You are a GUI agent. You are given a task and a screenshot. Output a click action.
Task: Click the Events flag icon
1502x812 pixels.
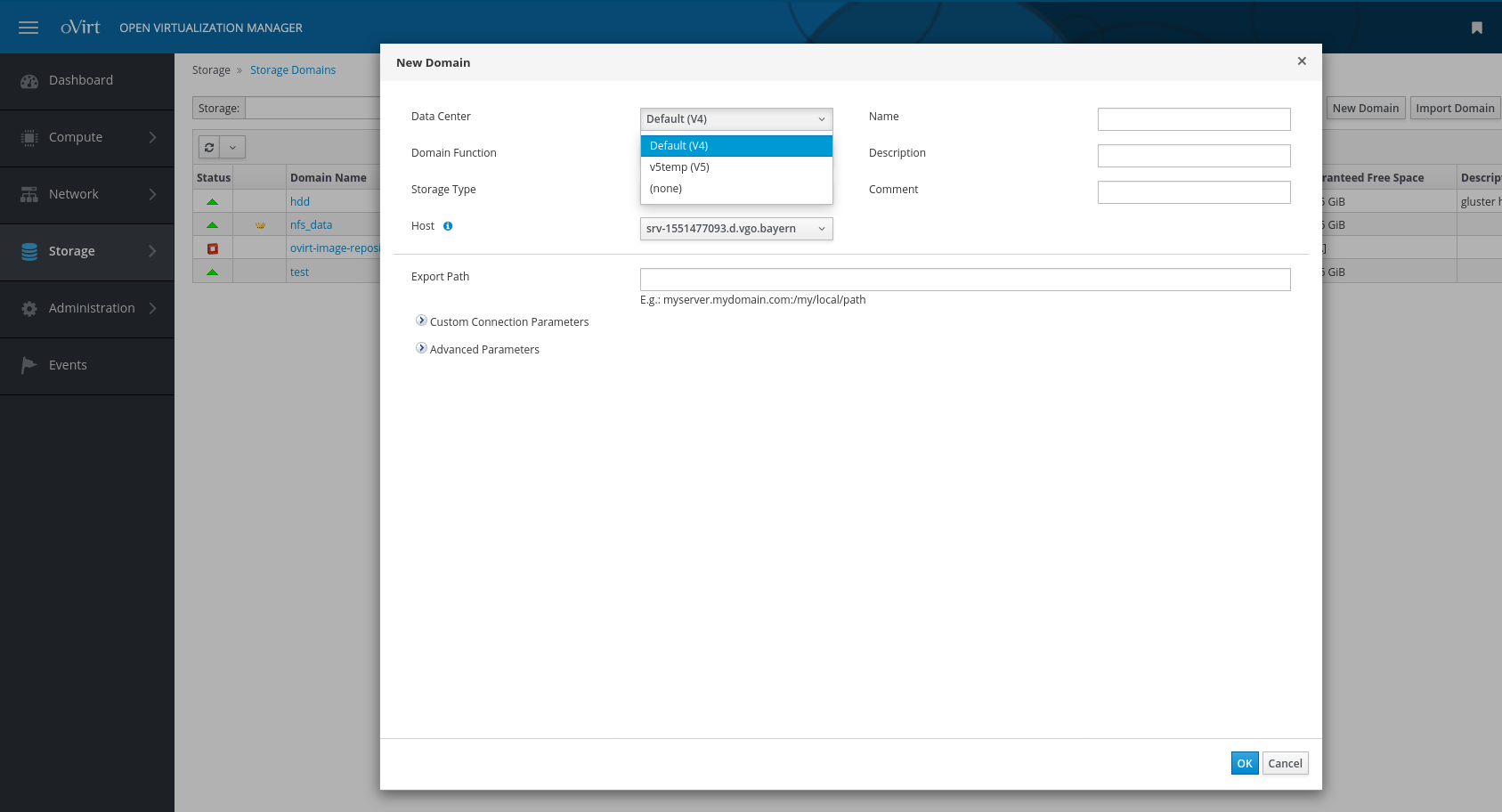click(x=29, y=365)
